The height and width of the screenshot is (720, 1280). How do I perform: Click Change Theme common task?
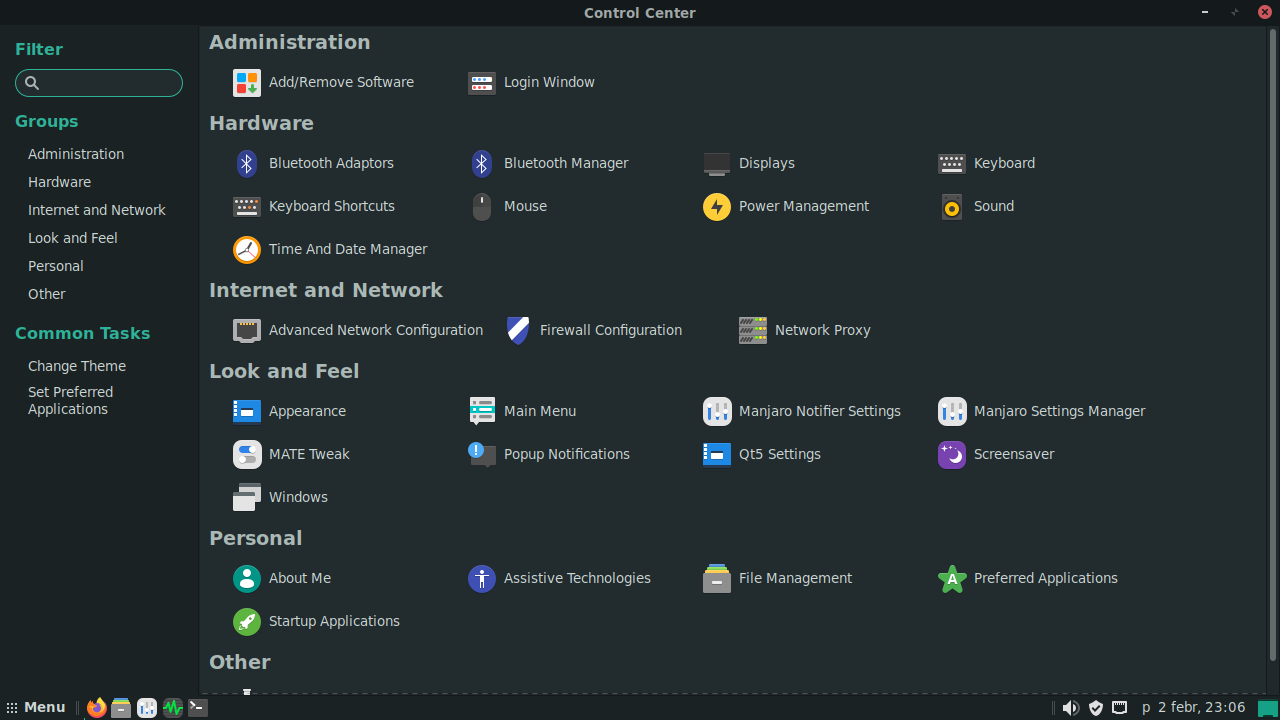point(77,366)
